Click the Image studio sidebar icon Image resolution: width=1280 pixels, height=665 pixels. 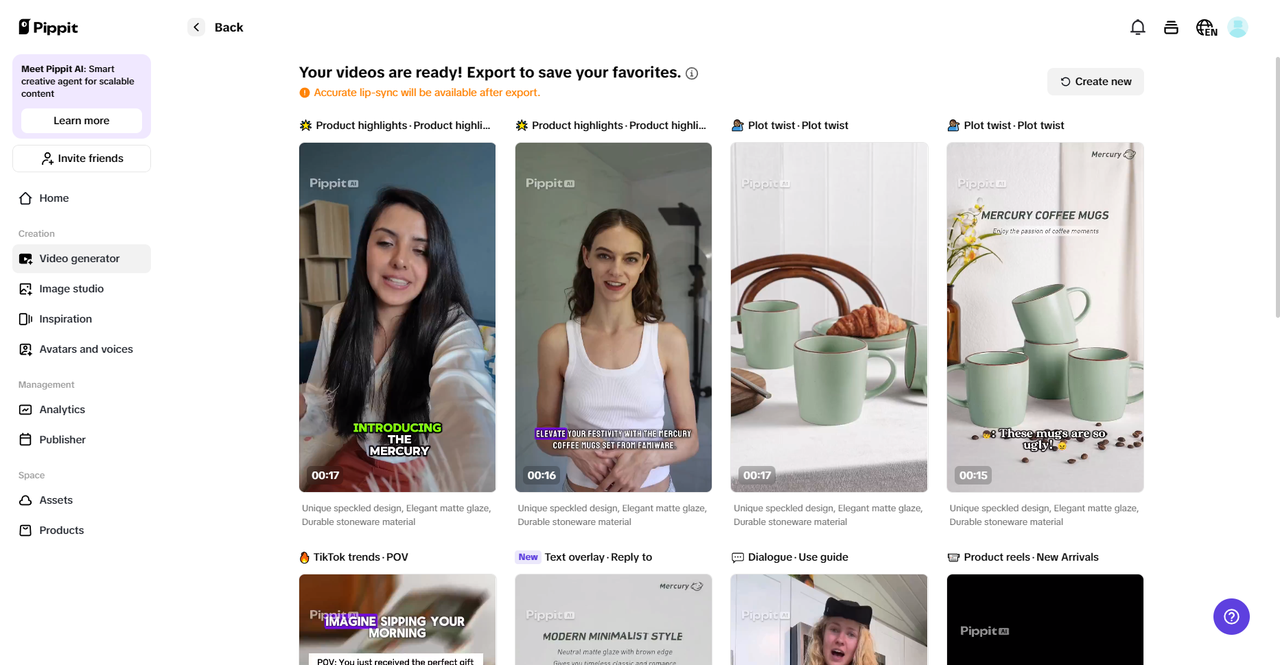[x=26, y=289]
